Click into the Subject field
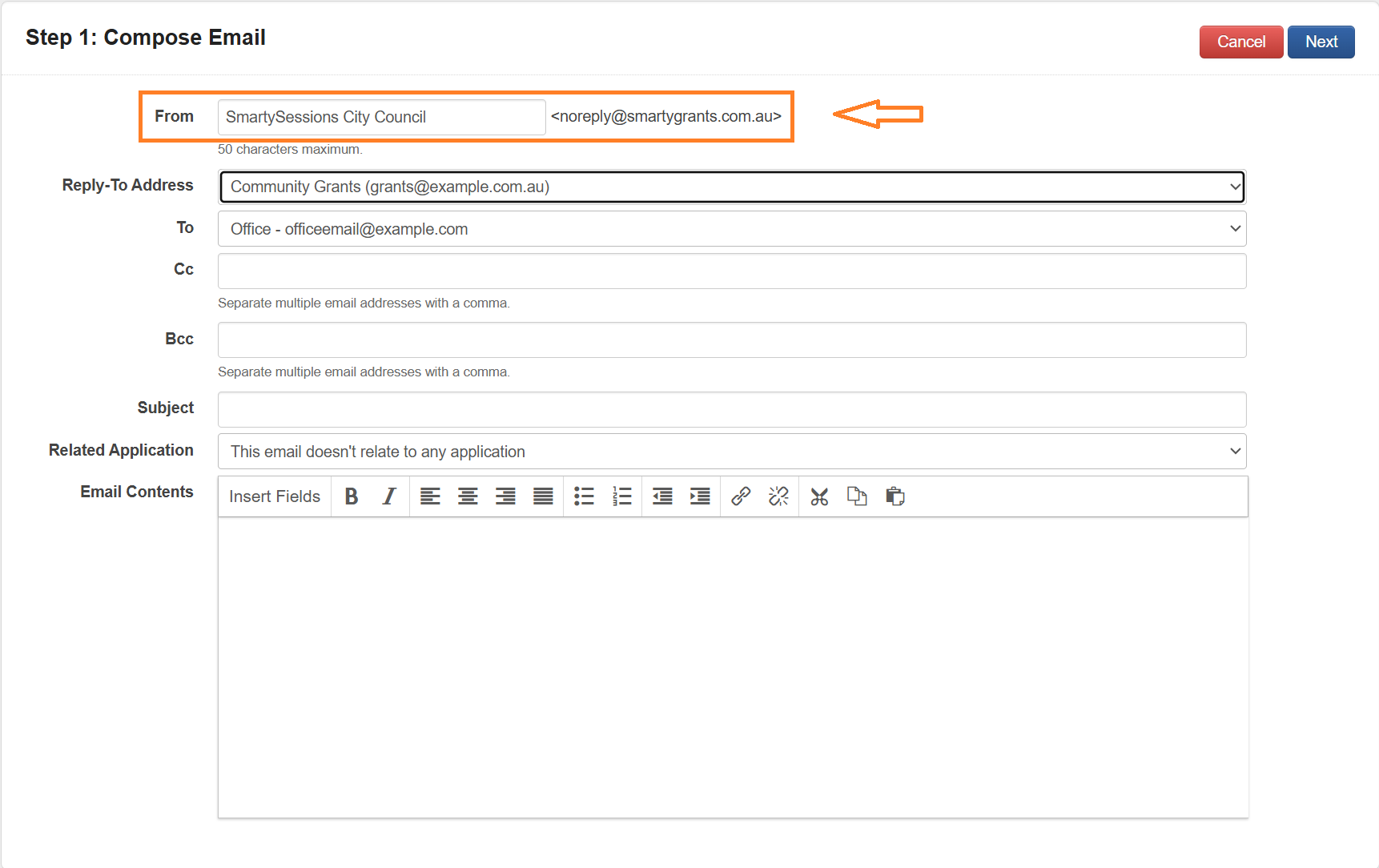Screen dimensions: 1379x868 click(x=731, y=409)
